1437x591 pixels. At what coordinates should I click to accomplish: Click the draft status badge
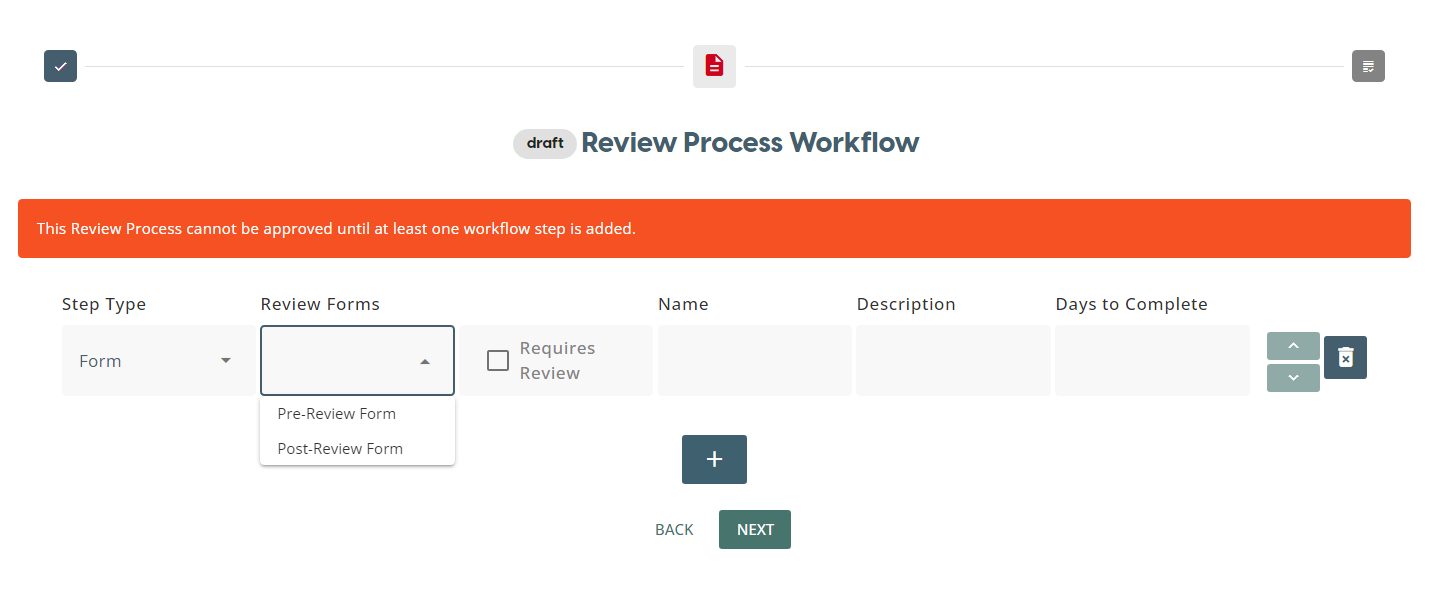pos(545,143)
